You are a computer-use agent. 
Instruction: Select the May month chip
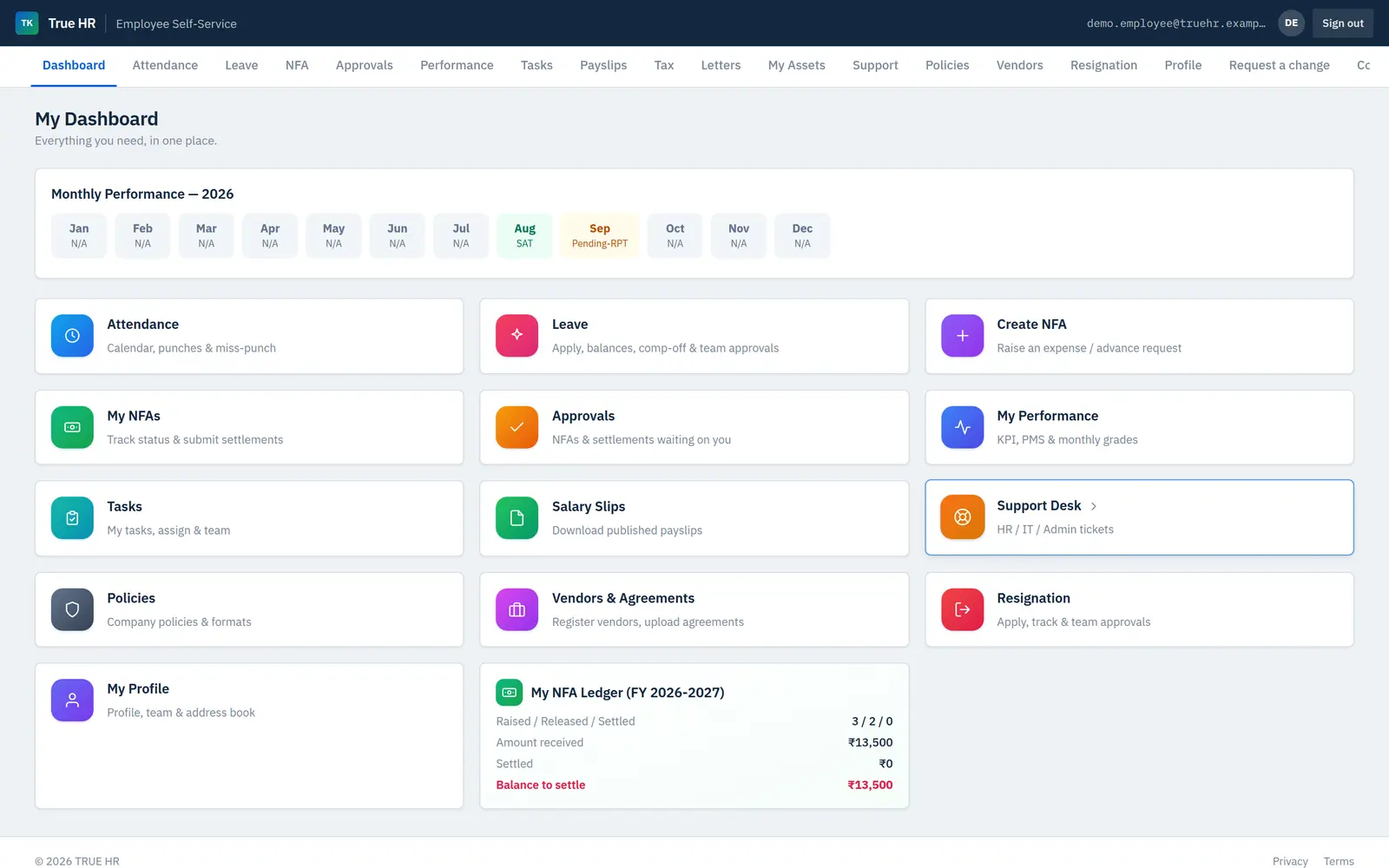[333, 235]
